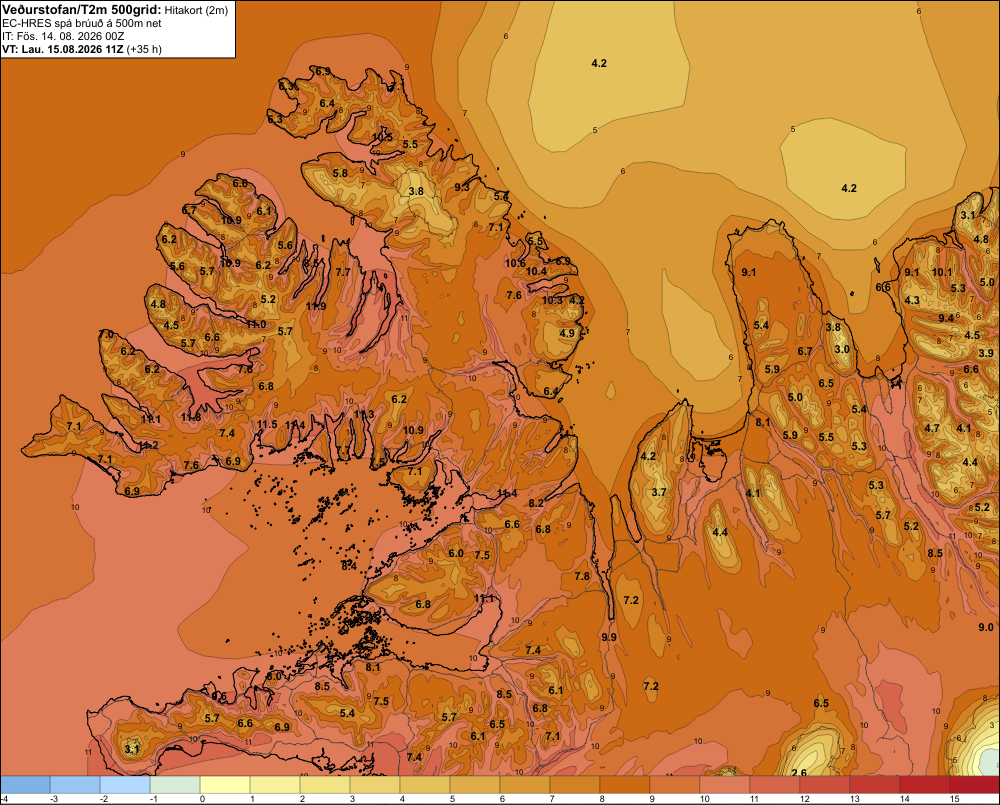Choose the legend swatch between 4 and 5

pos(425,785)
